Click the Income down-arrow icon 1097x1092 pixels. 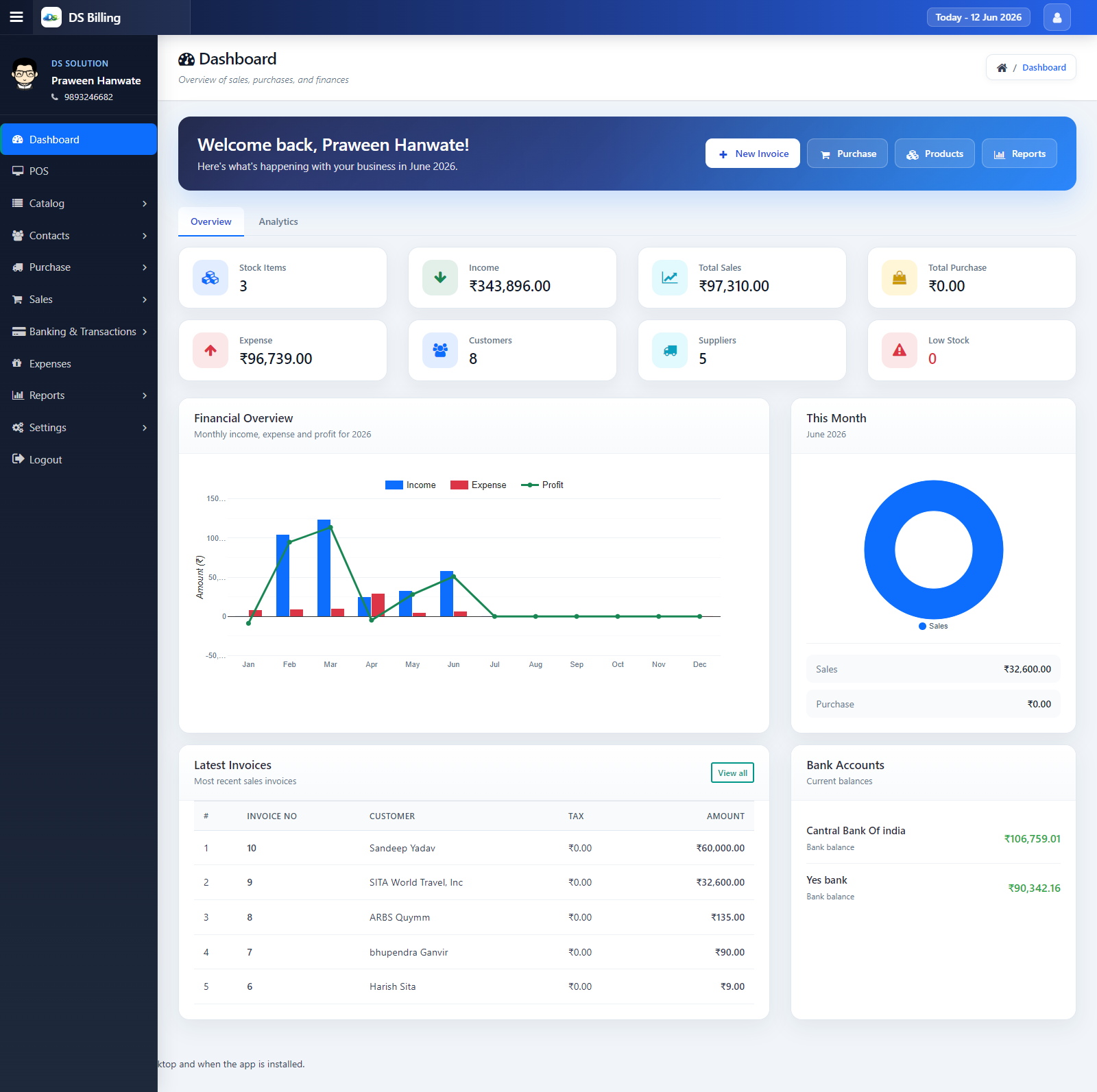click(440, 278)
